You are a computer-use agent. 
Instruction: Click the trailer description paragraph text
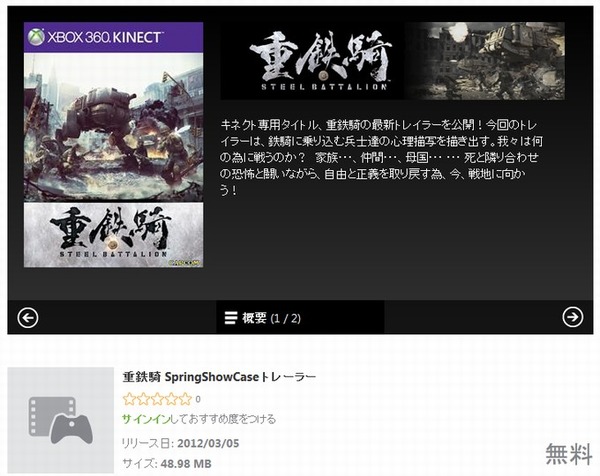(x=381, y=158)
